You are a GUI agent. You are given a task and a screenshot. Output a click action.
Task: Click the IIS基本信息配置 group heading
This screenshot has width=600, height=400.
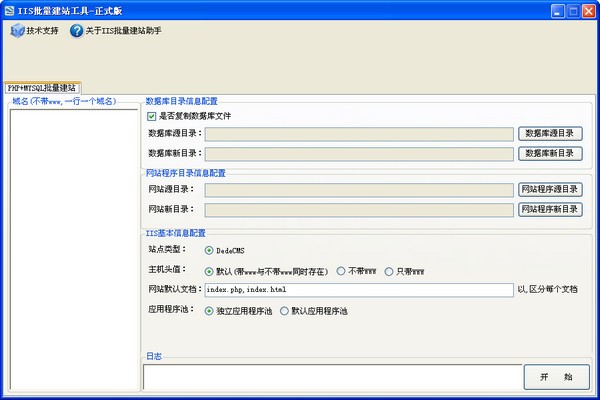(176, 233)
